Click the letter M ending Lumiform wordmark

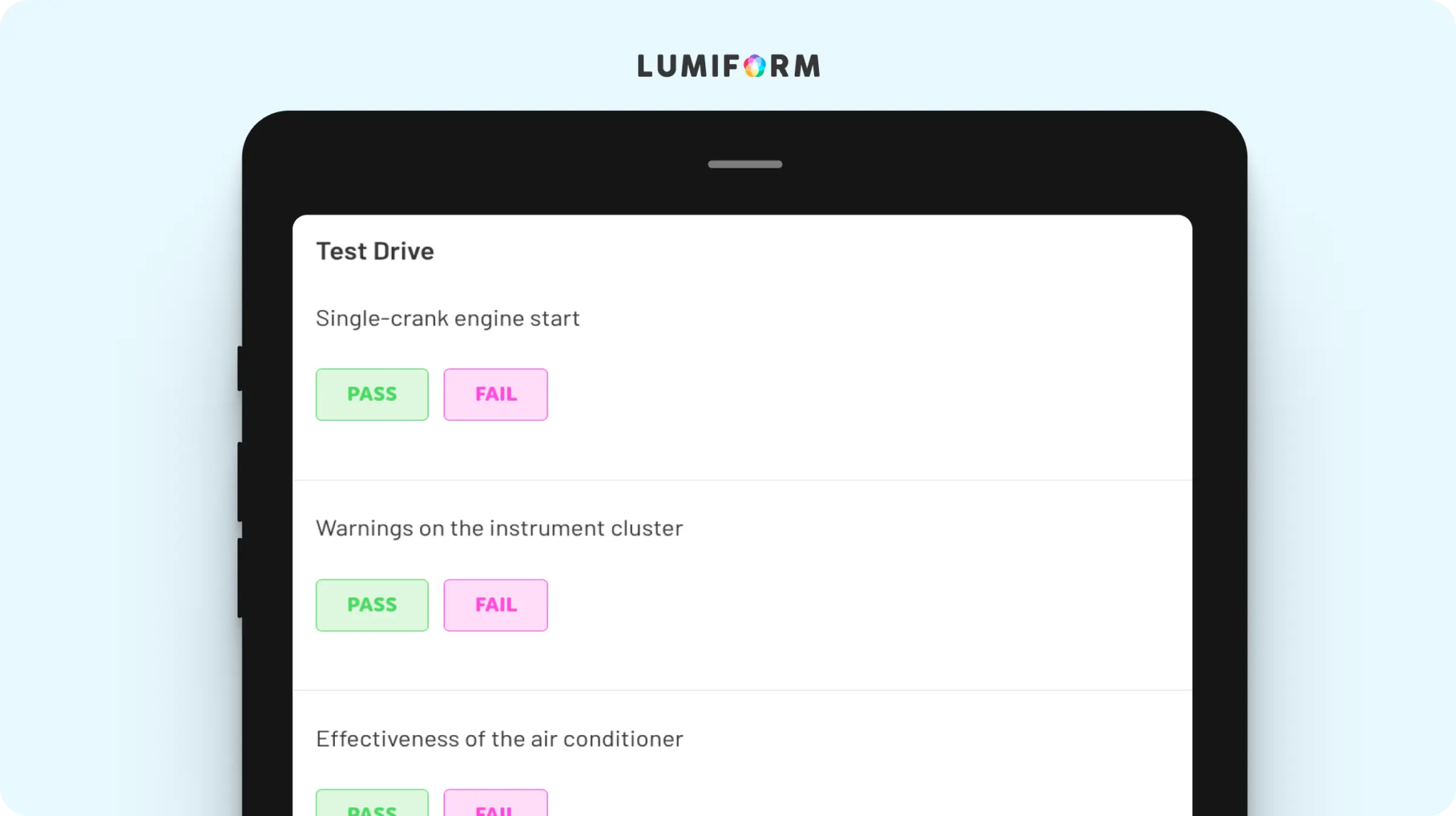[807, 66]
